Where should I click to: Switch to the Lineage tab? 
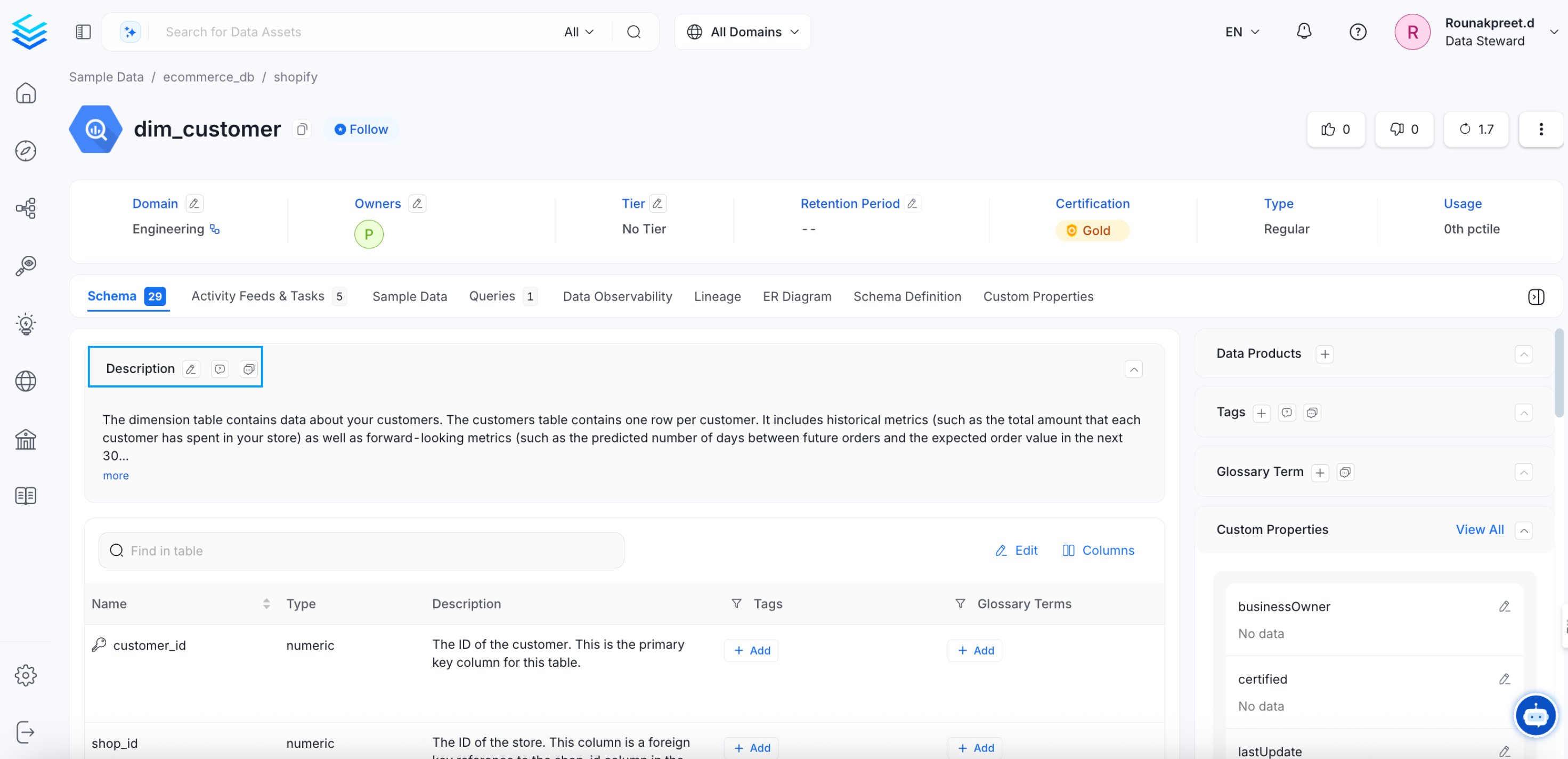click(717, 297)
